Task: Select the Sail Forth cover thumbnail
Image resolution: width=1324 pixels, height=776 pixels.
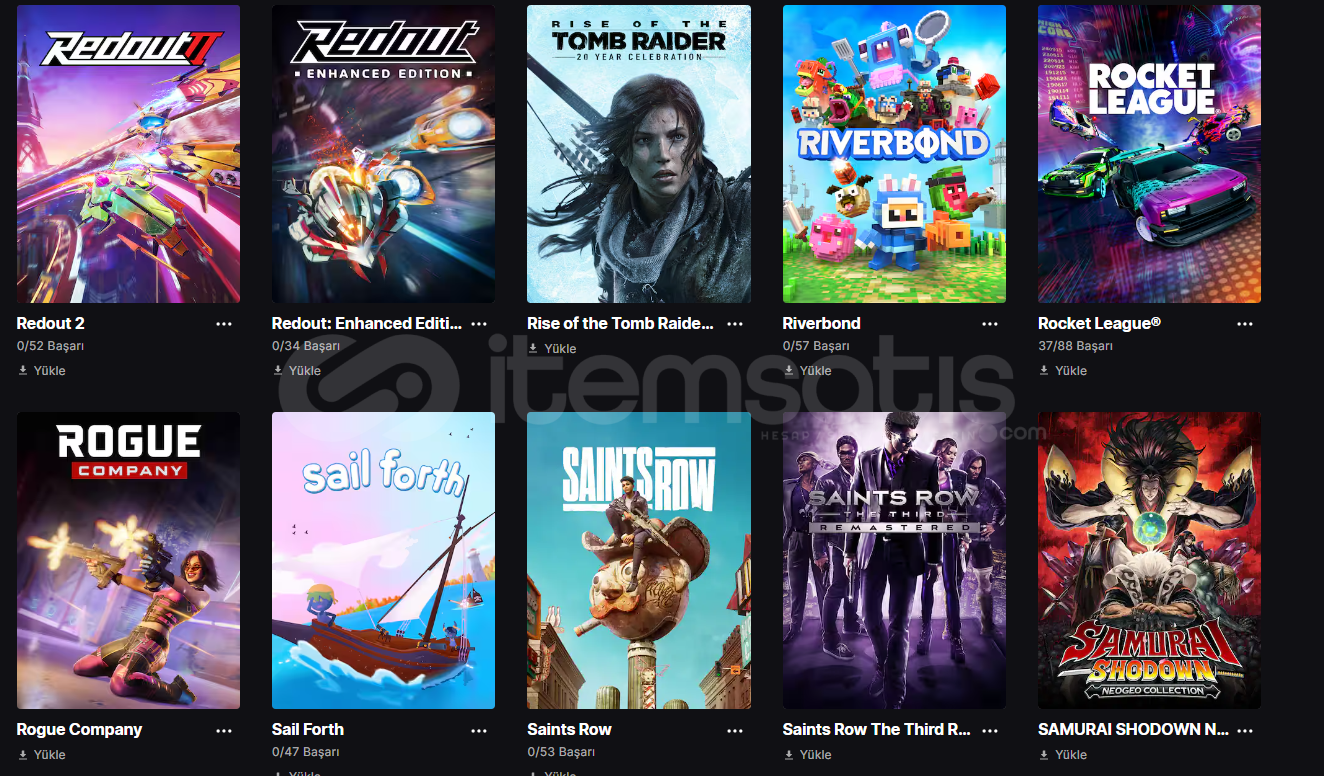Action: click(x=383, y=560)
